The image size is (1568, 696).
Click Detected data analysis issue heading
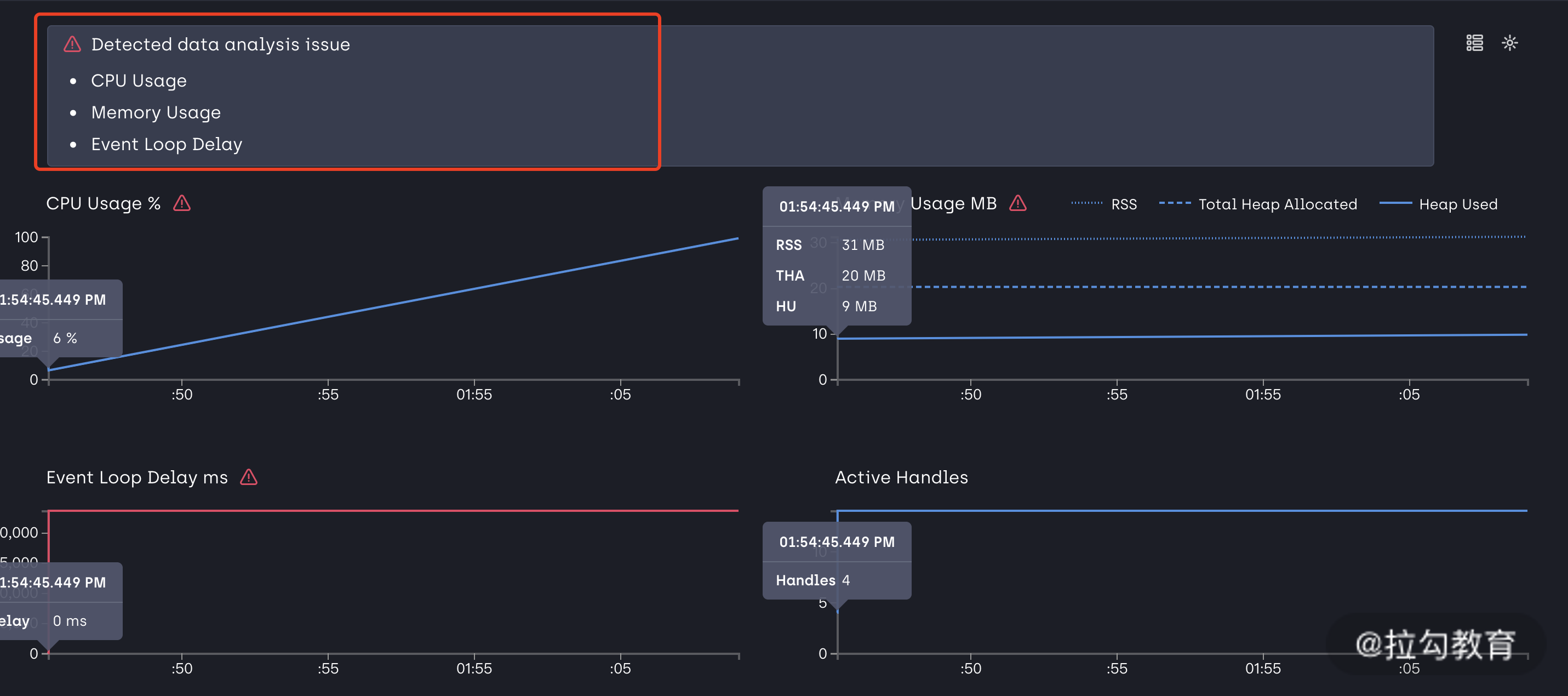[x=220, y=44]
